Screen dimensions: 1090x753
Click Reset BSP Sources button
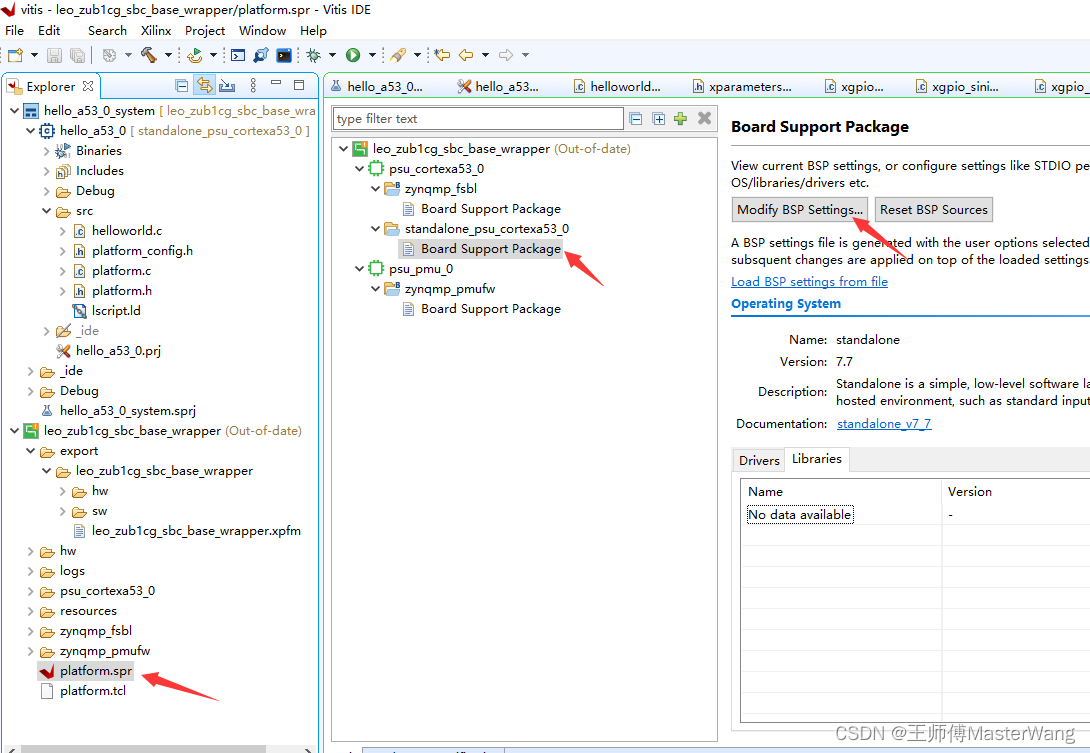pos(934,210)
